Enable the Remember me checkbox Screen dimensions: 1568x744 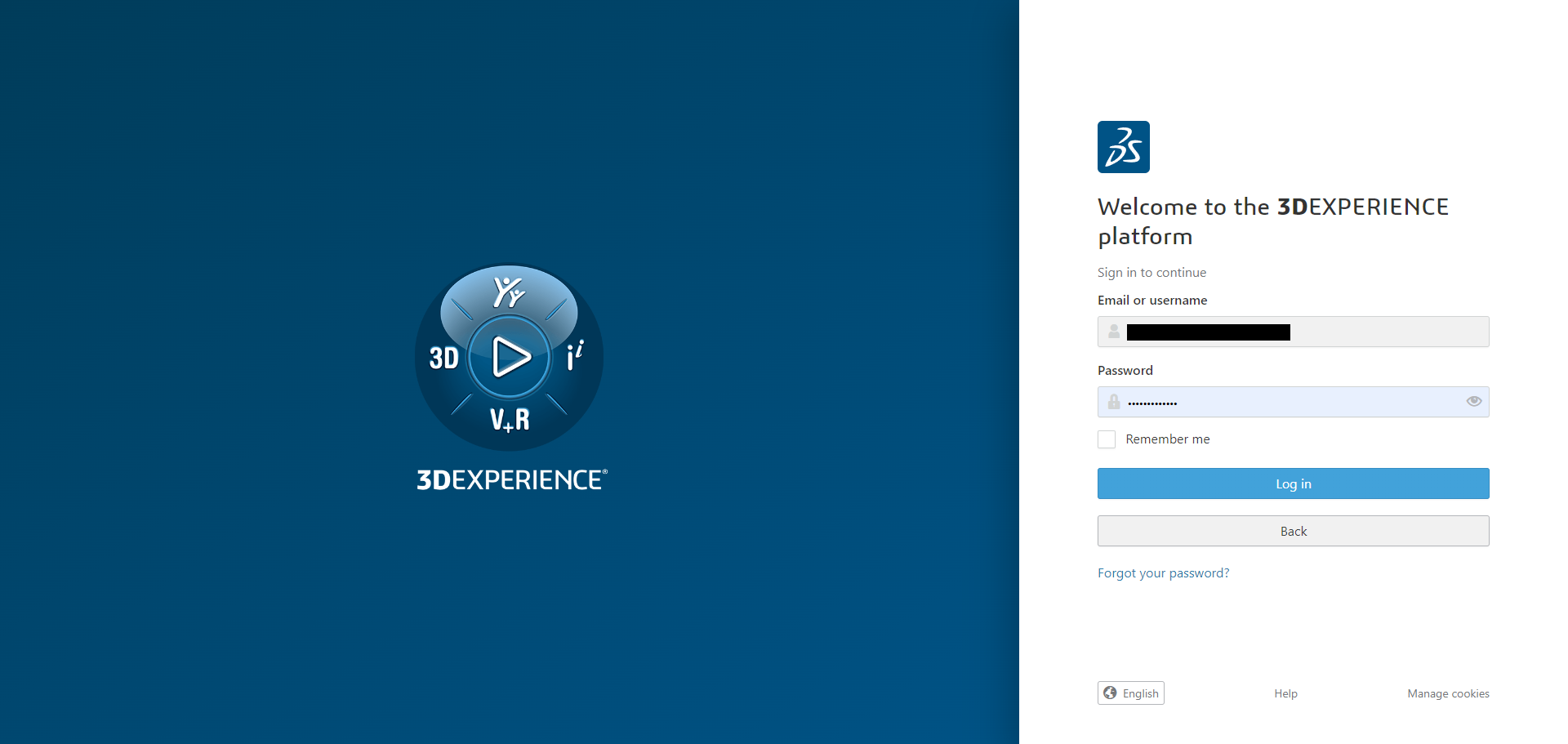click(1107, 439)
